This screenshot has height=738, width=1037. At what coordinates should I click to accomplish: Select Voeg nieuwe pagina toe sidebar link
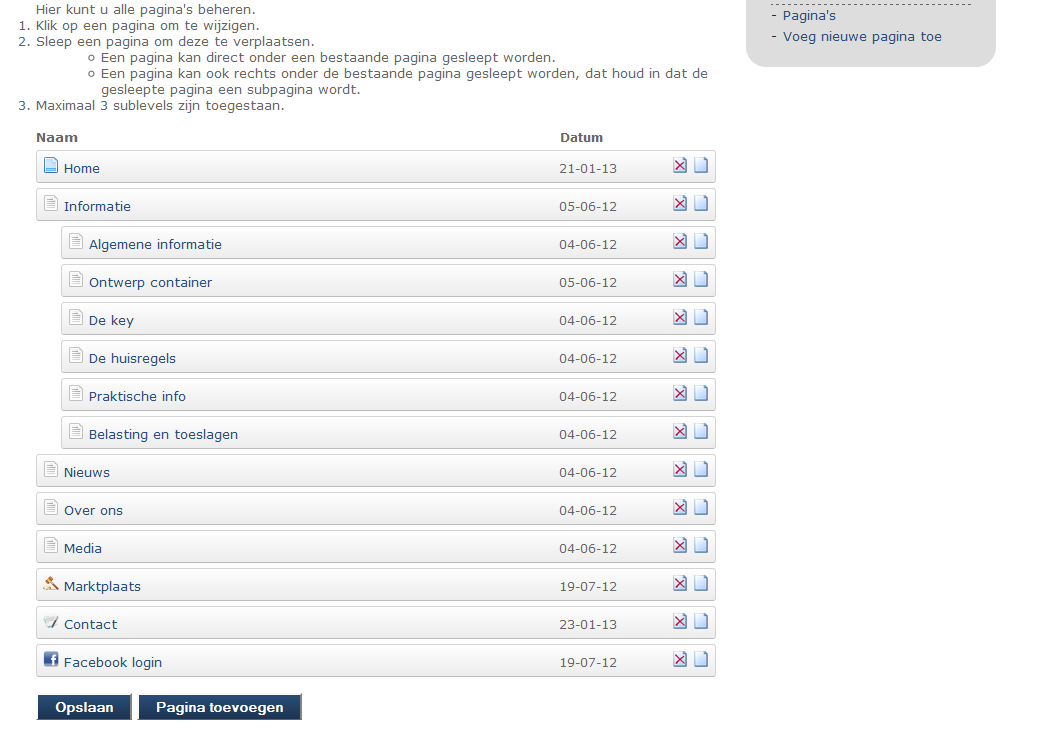tap(862, 37)
